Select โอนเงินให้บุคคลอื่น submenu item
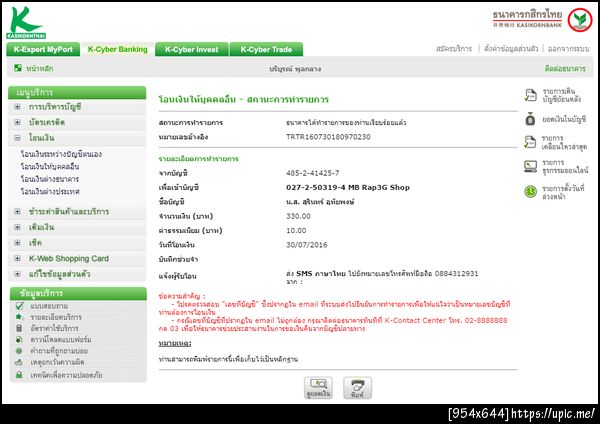This screenshot has height=424, width=600. [x=50, y=166]
